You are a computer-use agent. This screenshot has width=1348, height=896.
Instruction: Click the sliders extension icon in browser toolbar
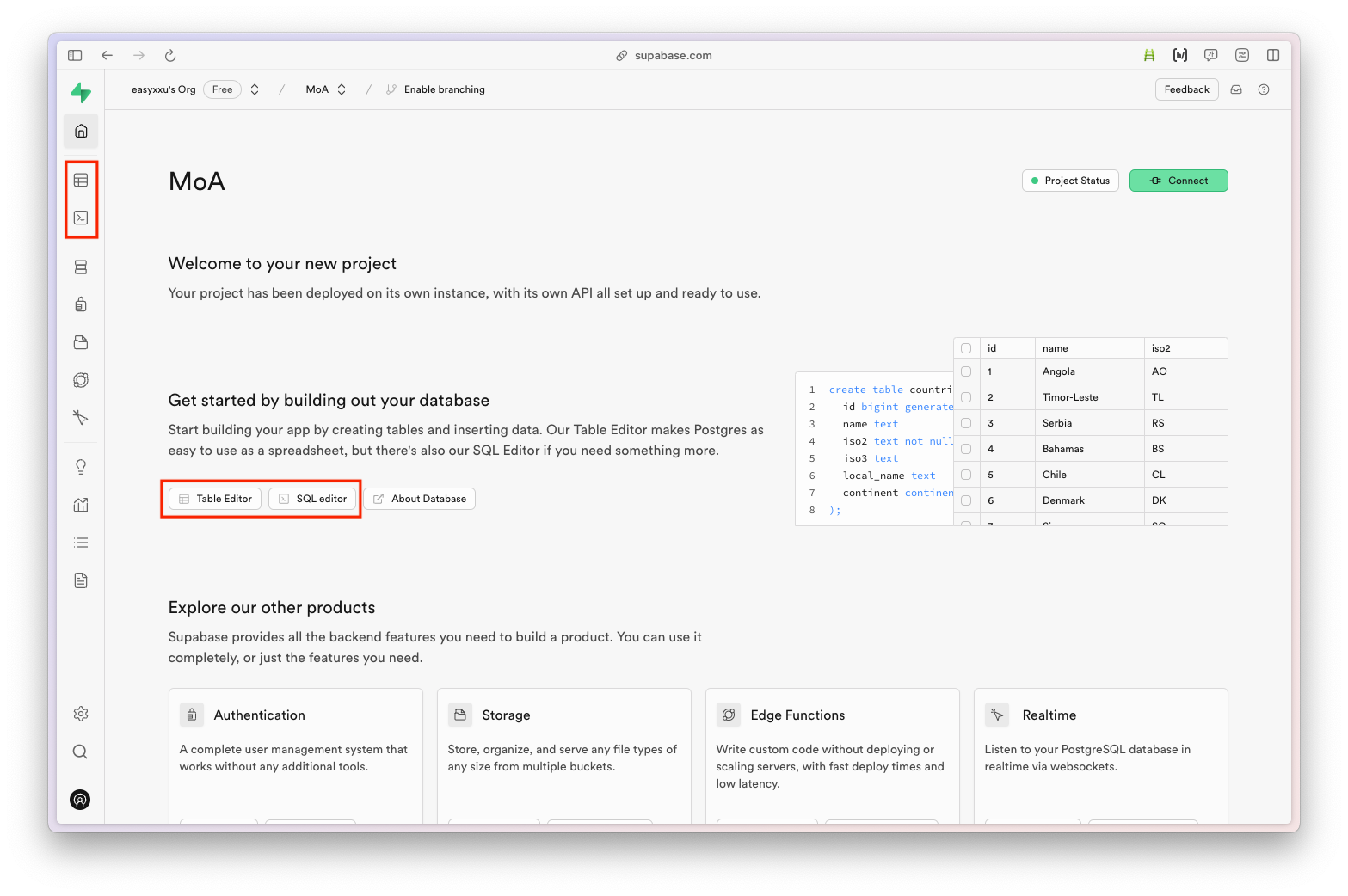pyautogui.click(x=1242, y=55)
